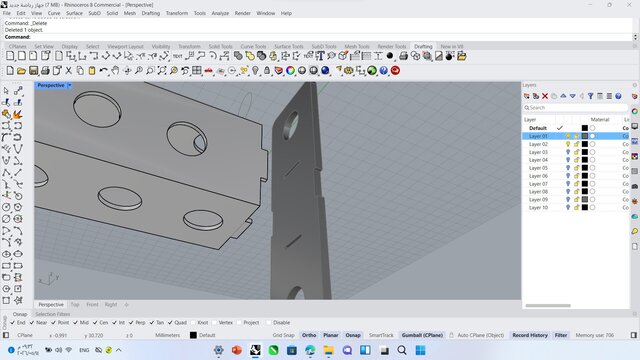Screen dimensions: 640x360
Task: Open help with the blue question mark icon
Action: (x=384, y=71)
